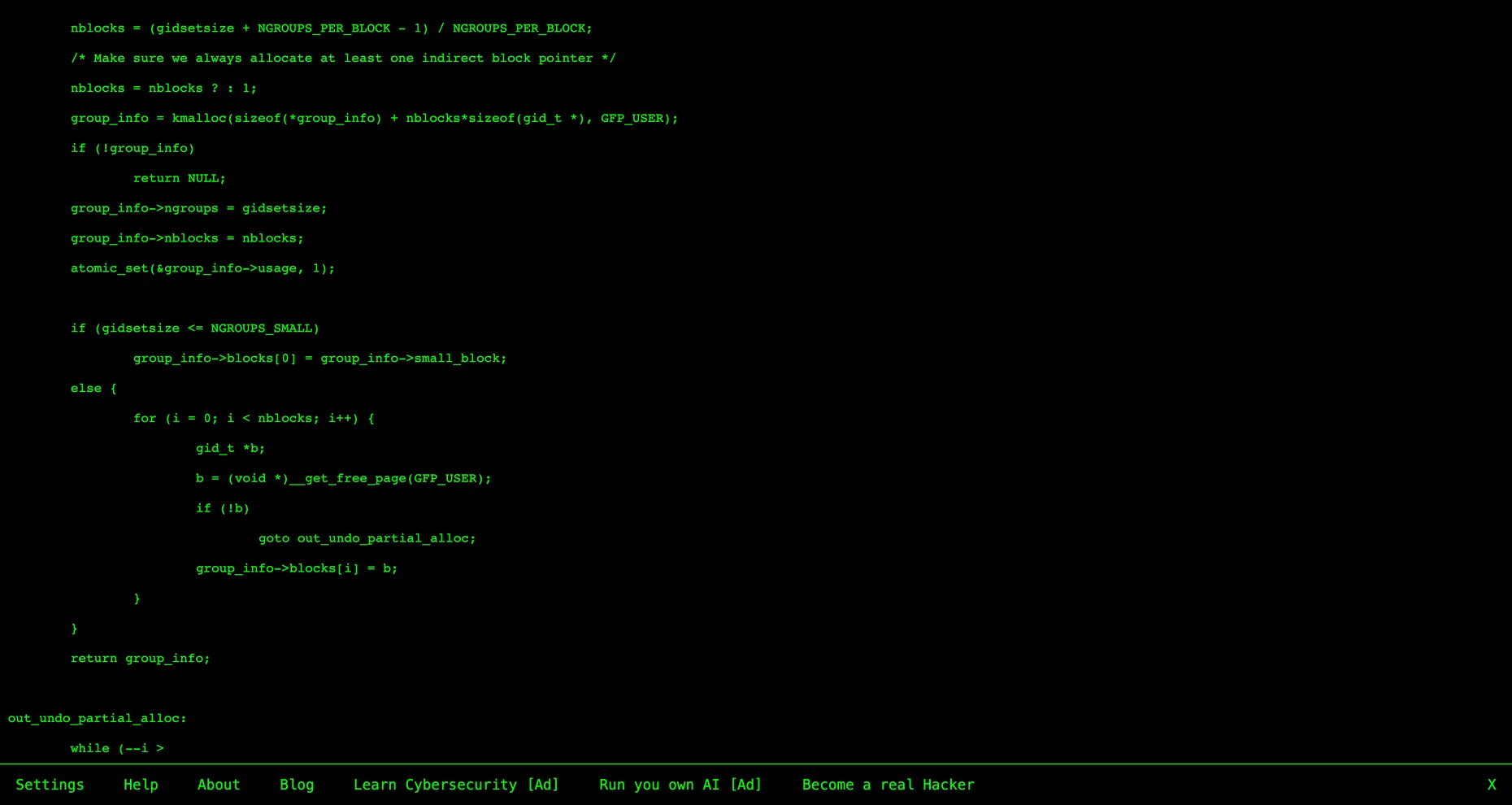Click the small_block assignment line
Screen dimensions: 1512x805
coord(320,359)
